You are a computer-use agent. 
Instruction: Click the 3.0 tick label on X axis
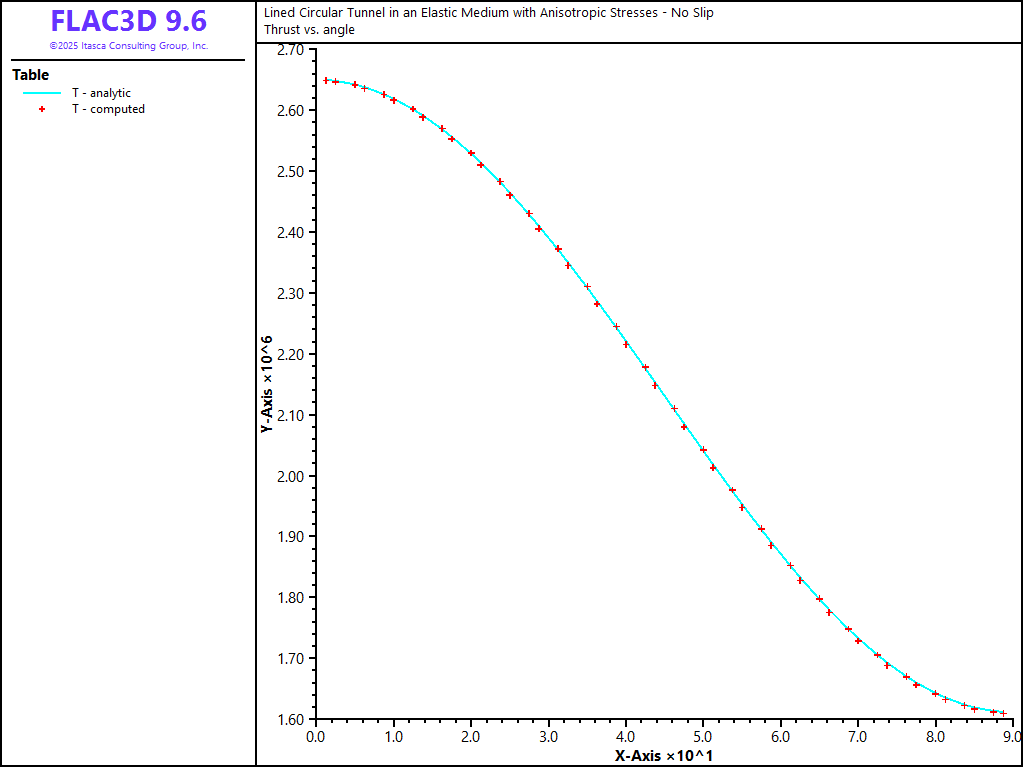click(548, 737)
